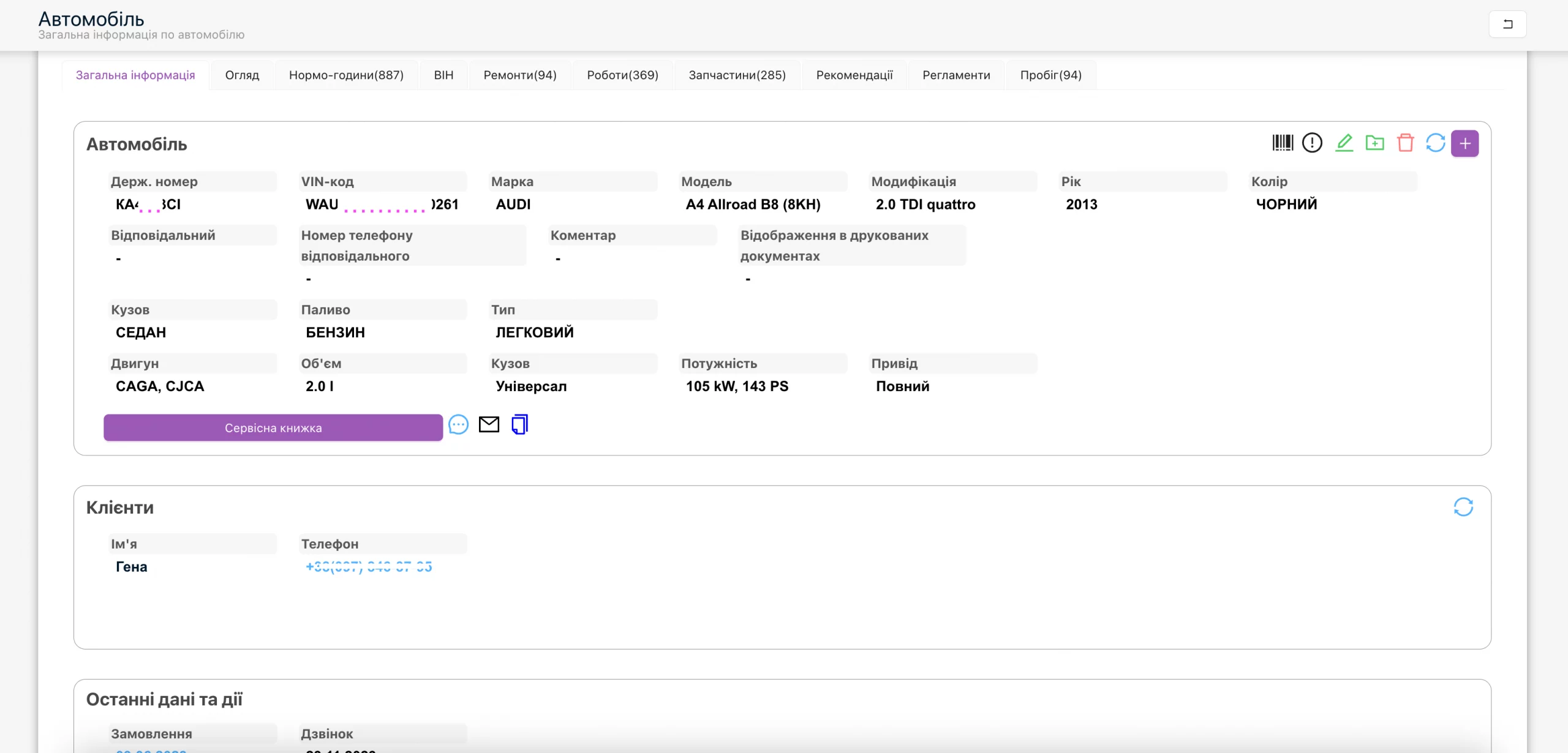The height and width of the screenshot is (753, 1568).
Task: Click the Дзвінок field label
Action: tap(326, 733)
